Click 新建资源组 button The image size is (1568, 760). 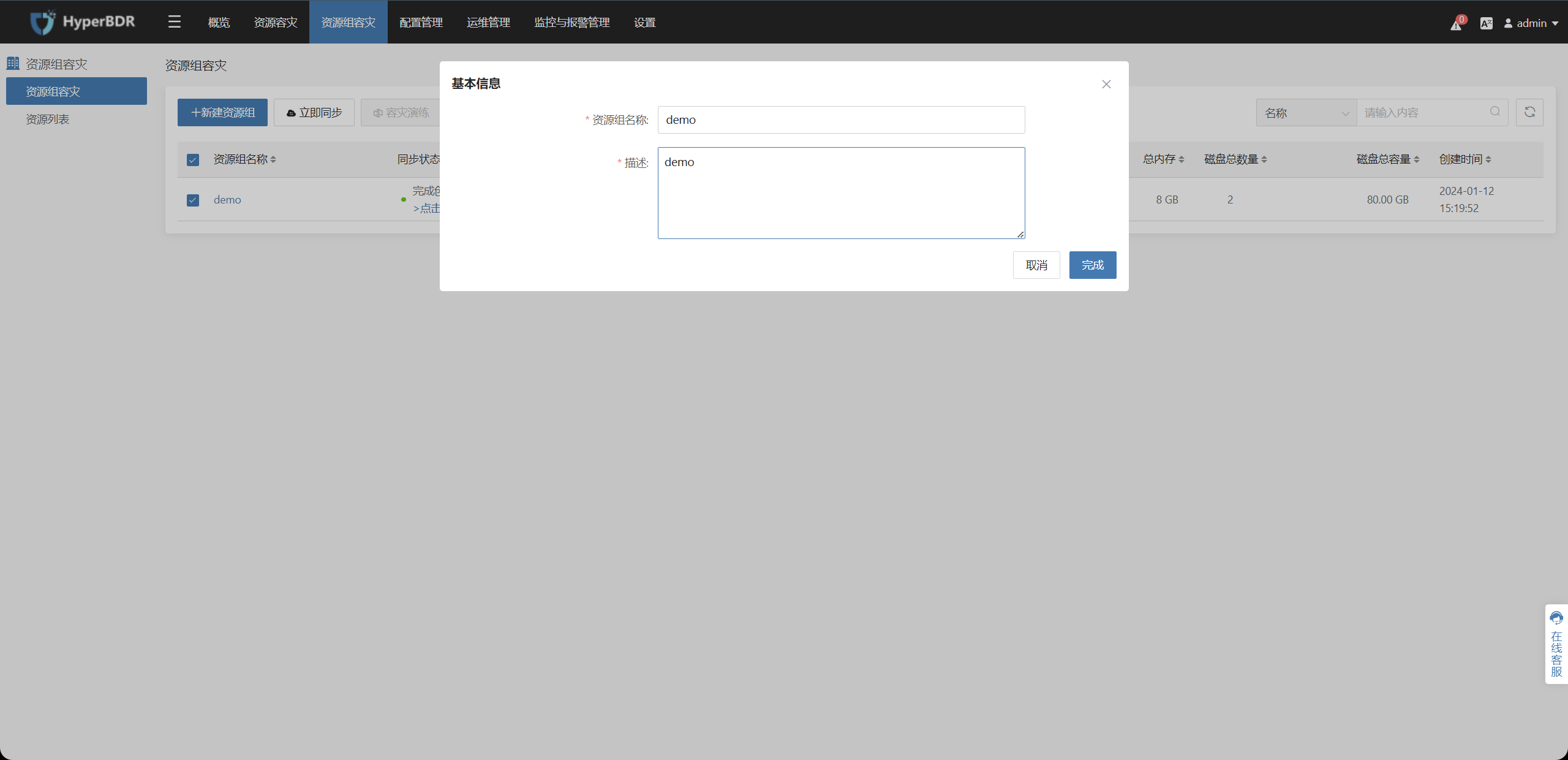[x=222, y=113]
